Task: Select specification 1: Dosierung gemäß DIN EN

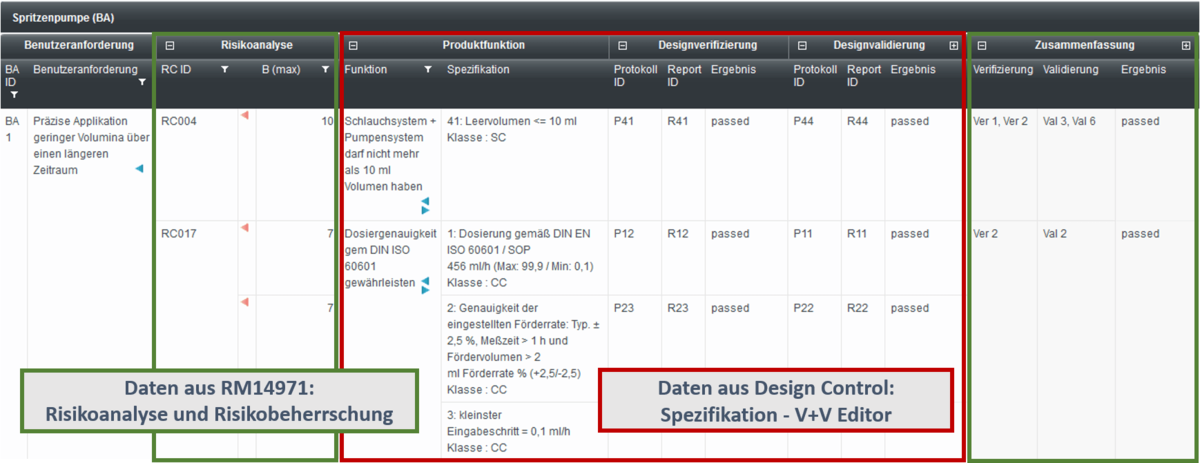Action: coord(519,258)
